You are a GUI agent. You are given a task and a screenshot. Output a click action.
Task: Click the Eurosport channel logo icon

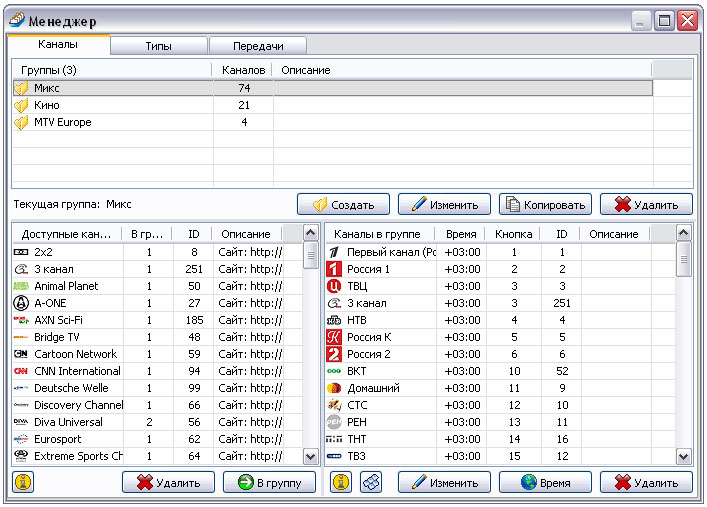(21, 439)
